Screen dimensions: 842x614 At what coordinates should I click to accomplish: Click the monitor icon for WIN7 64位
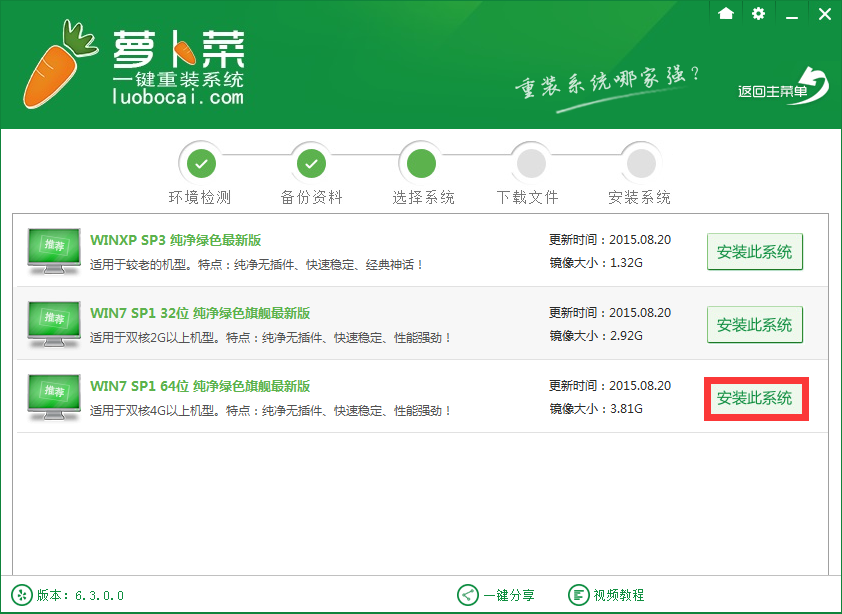coord(54,397)
